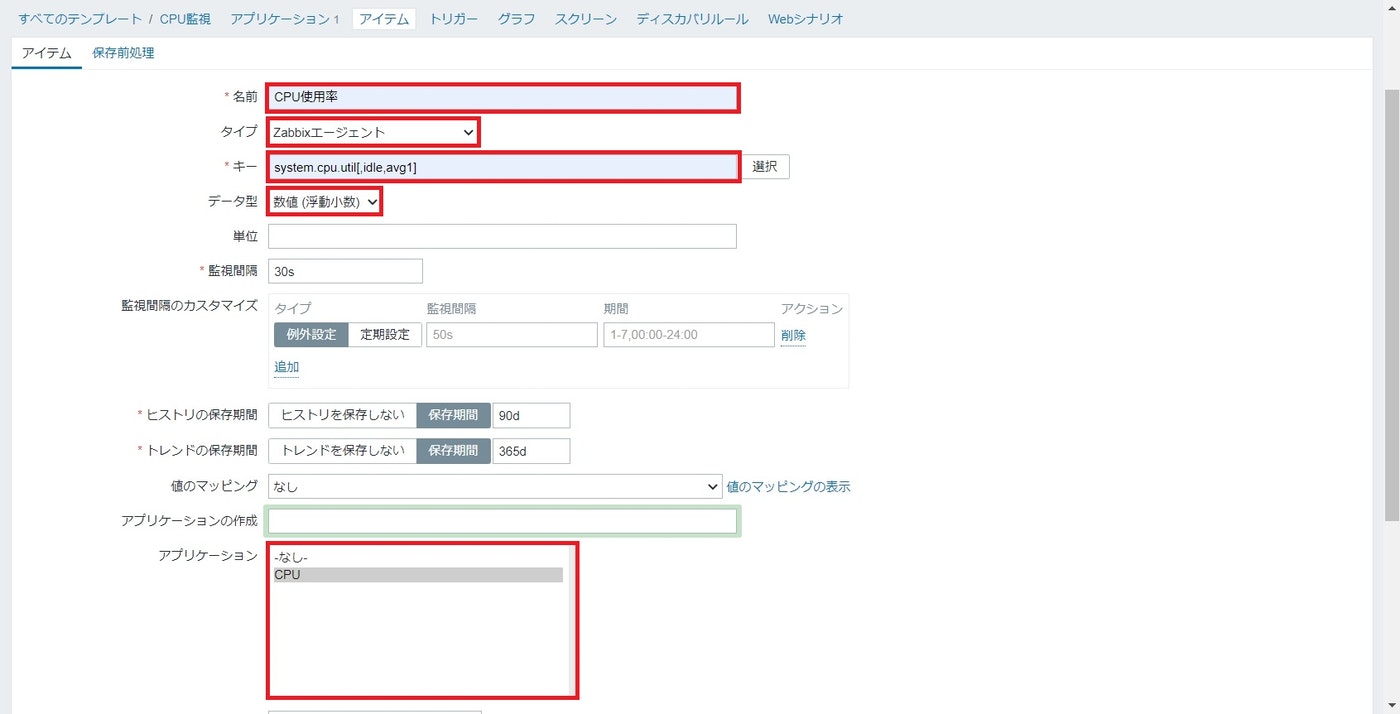Image resolution: width=1400 pixels, height=714 pixels.
Task: Add a custom interval with 追加
Action: tap(286, 366)
